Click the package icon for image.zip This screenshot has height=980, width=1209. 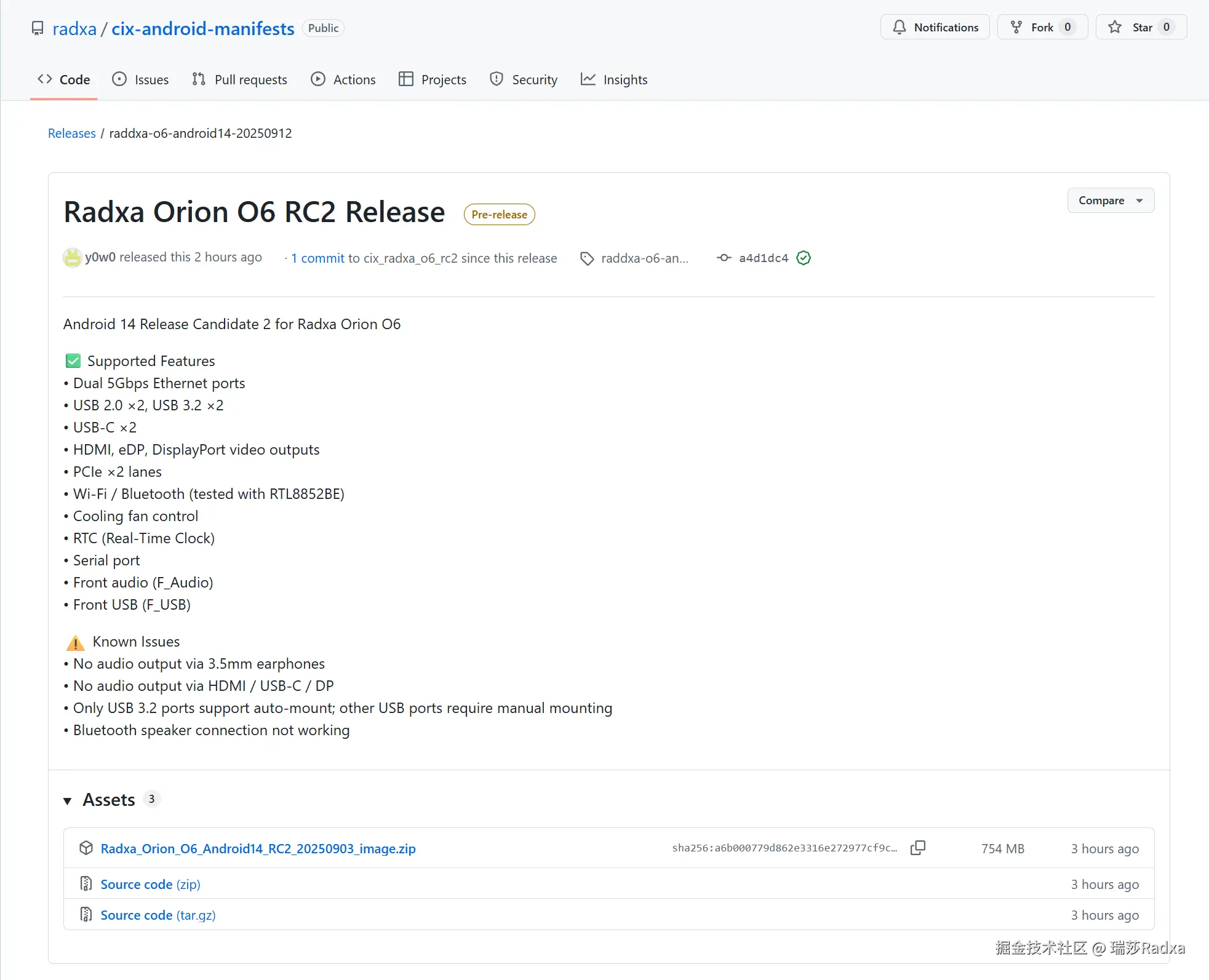tap(86, 848)
